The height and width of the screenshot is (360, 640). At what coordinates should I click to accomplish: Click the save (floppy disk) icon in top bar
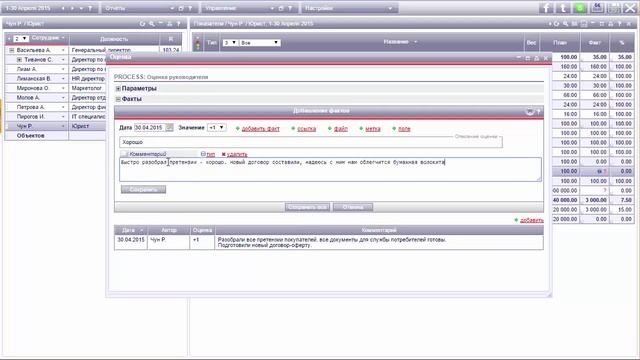pyautogui.click(x=614, y=8)
